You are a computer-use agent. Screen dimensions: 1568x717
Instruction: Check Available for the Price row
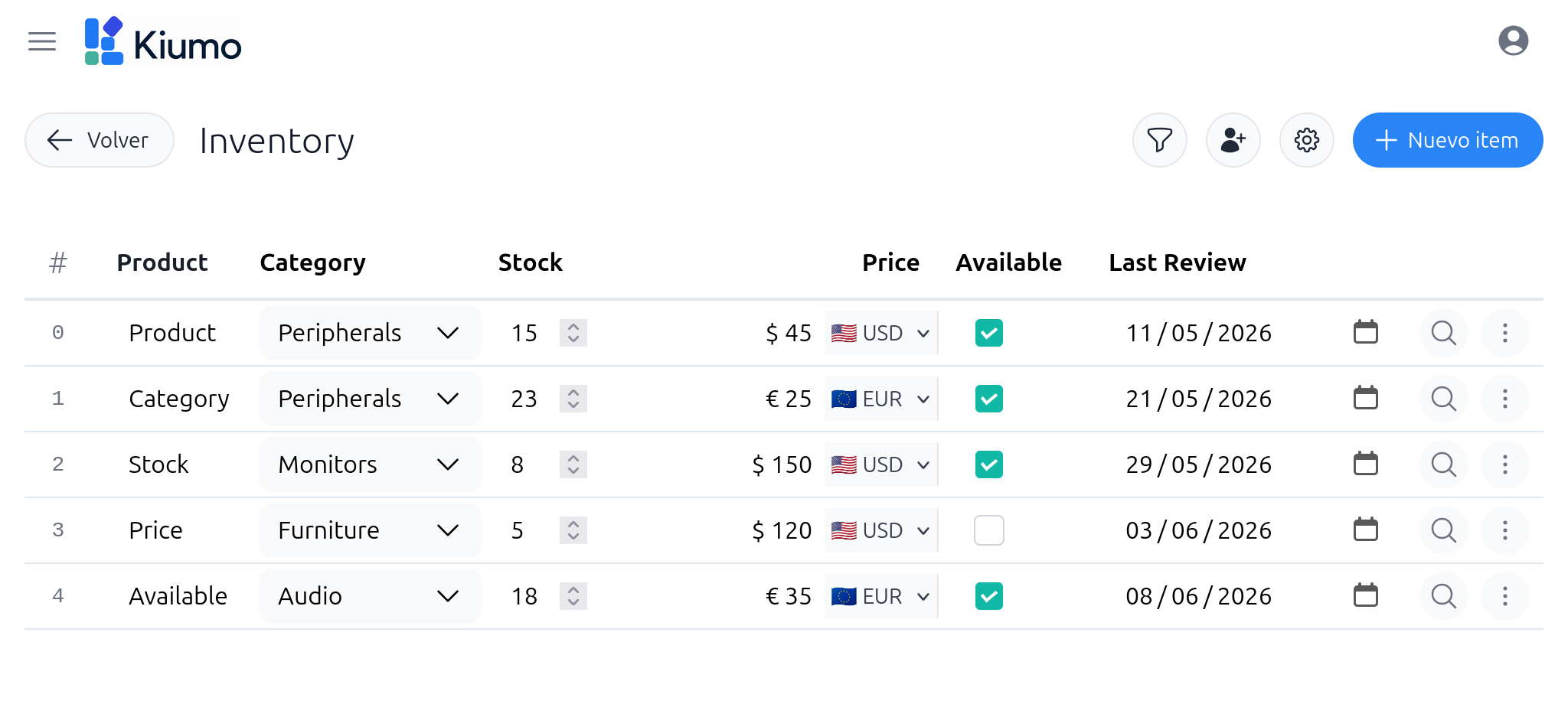click(x=988, y=530)
